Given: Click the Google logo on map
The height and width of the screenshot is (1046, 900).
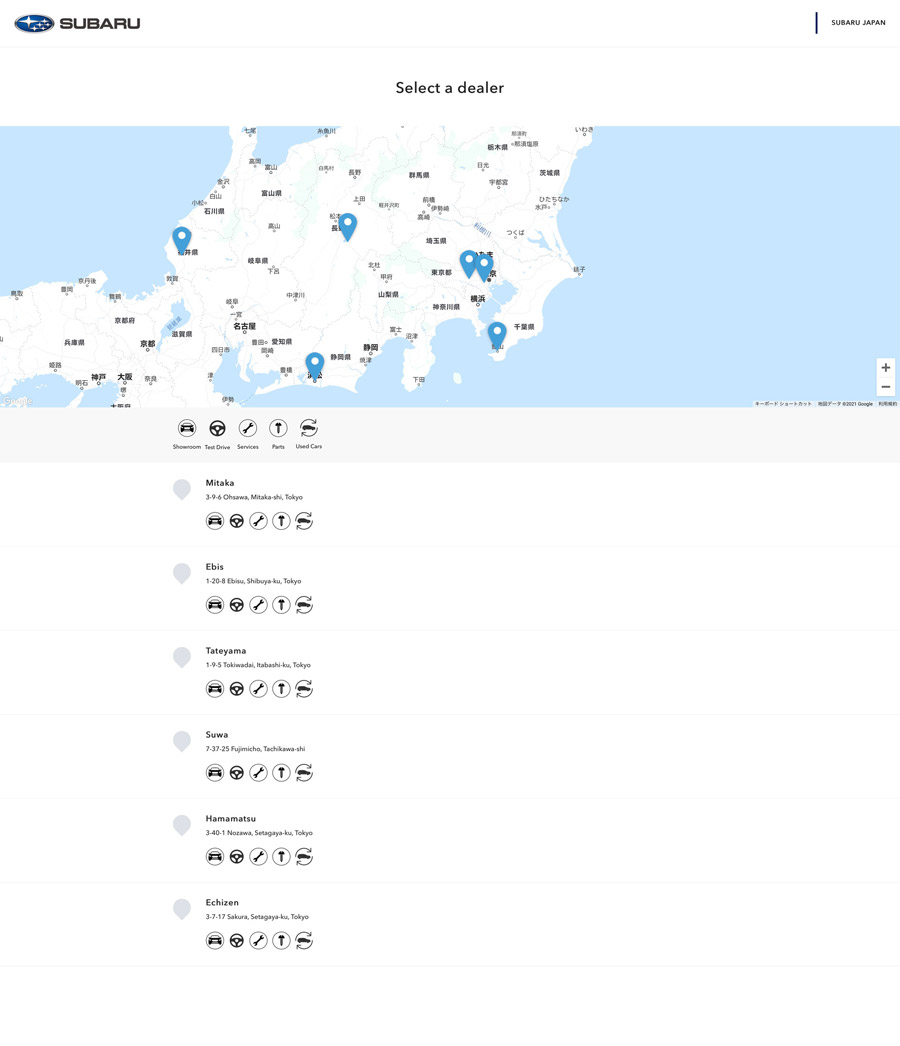Looking at the screenshot, I should (x=17, y=401).
